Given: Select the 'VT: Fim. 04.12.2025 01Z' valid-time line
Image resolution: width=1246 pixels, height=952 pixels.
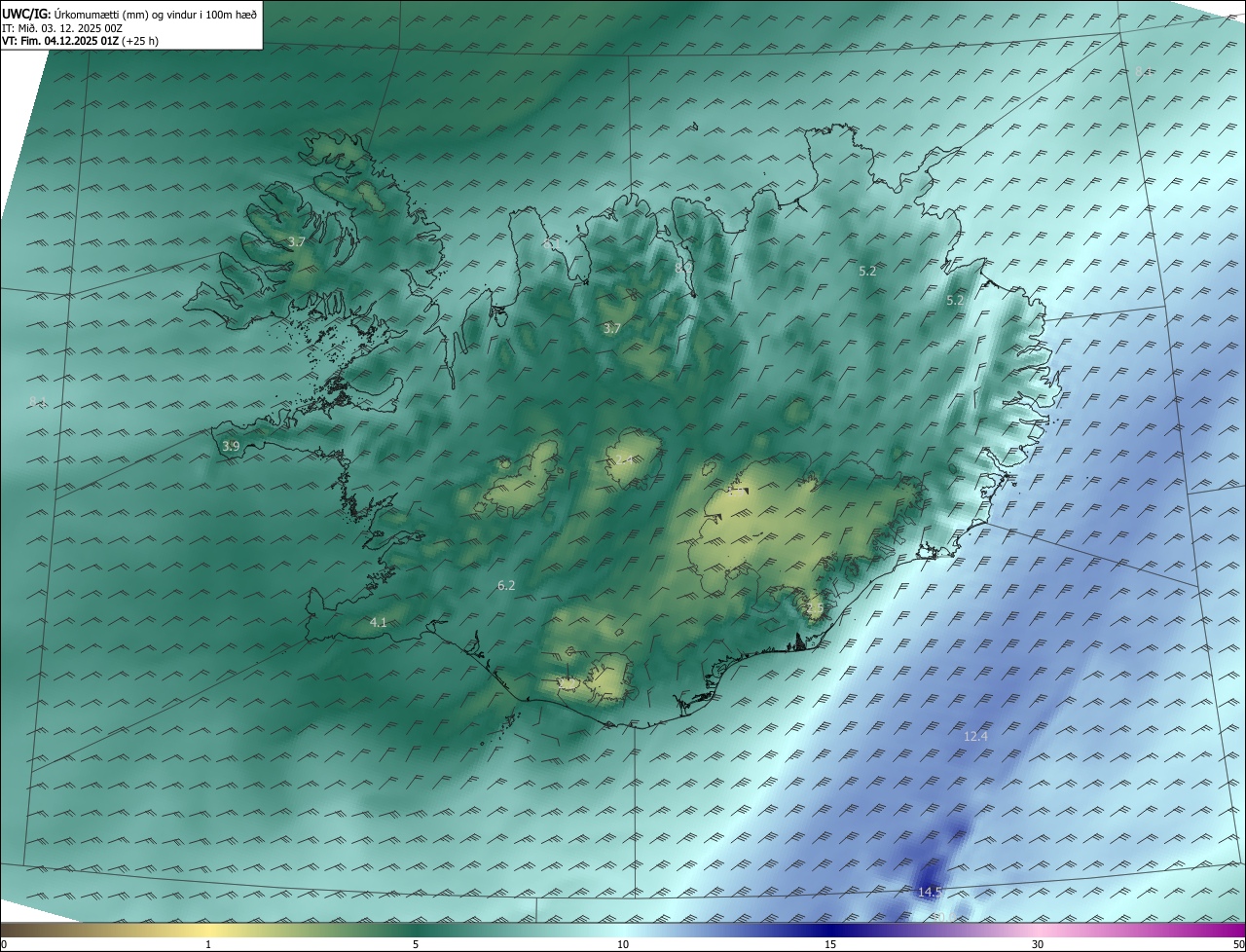Looking at the screenshot, I should 58,41.
